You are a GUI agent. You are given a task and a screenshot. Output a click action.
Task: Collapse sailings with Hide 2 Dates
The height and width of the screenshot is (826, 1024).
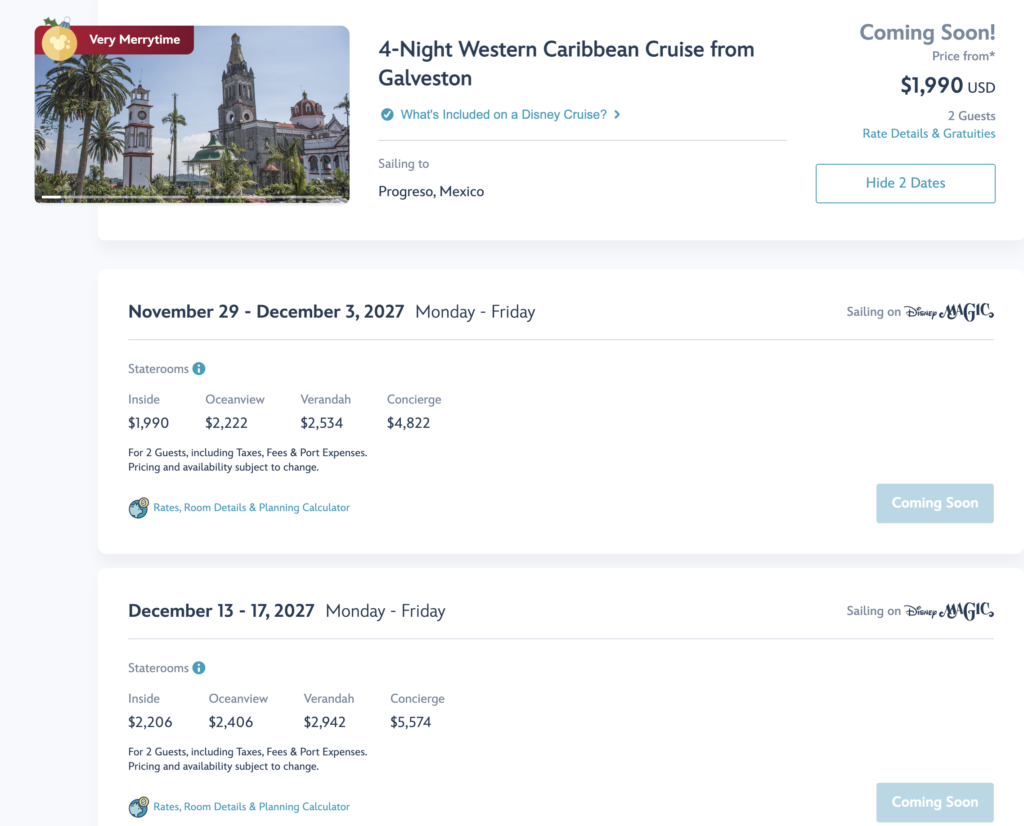pos(905,183)
